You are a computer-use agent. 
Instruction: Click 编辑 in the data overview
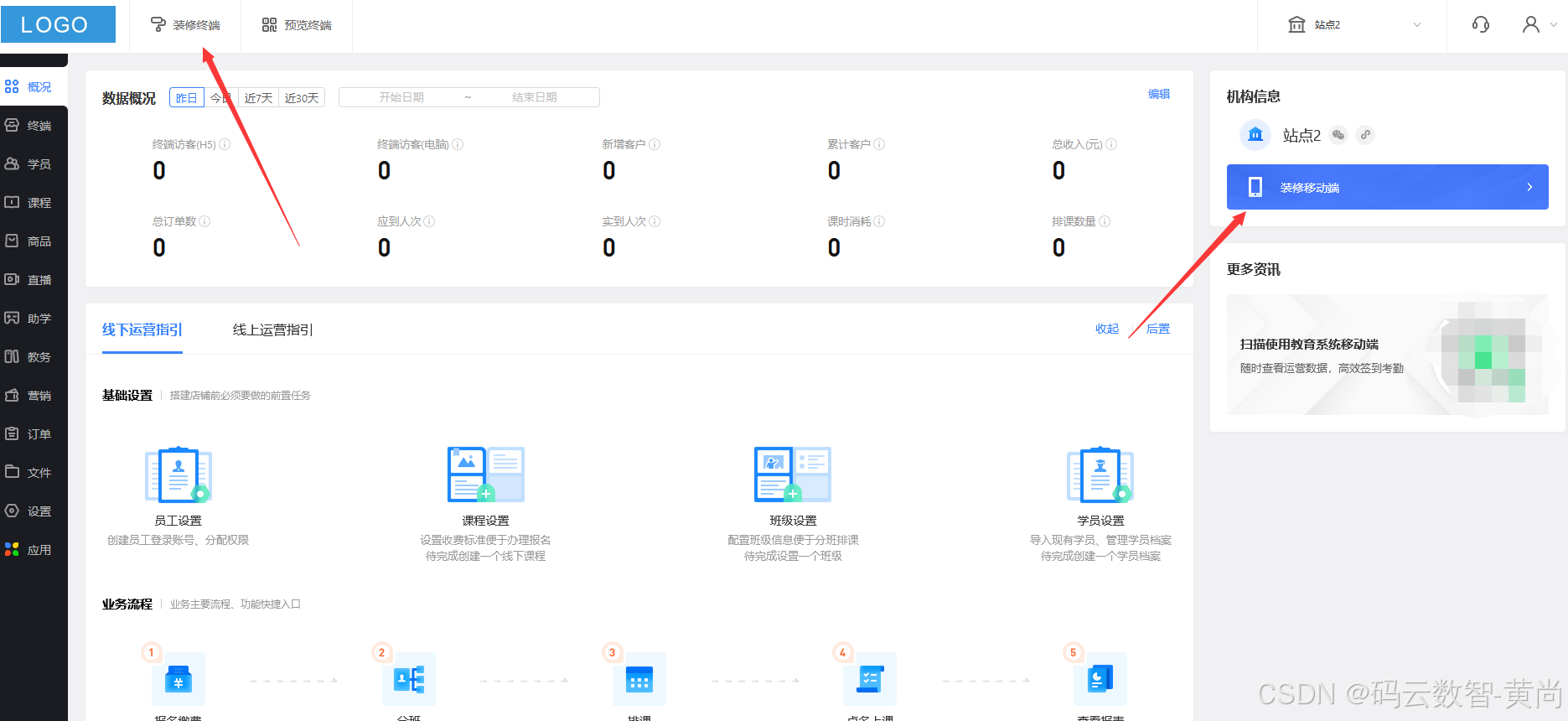pos(1159,94)
